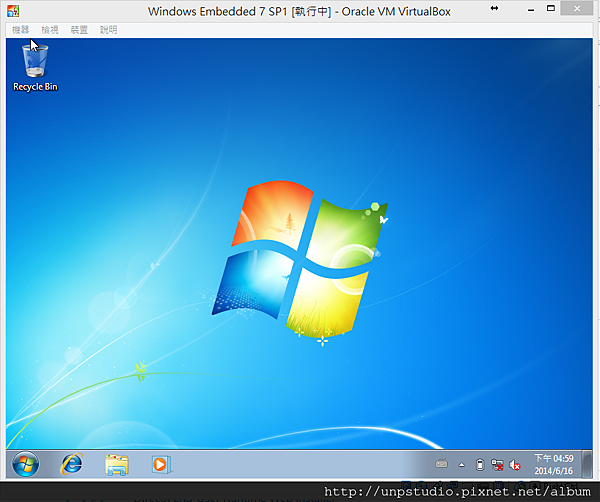Click the Show Desktop strip beside the clock
Screen dimensions: 600x502
(587, 465)
